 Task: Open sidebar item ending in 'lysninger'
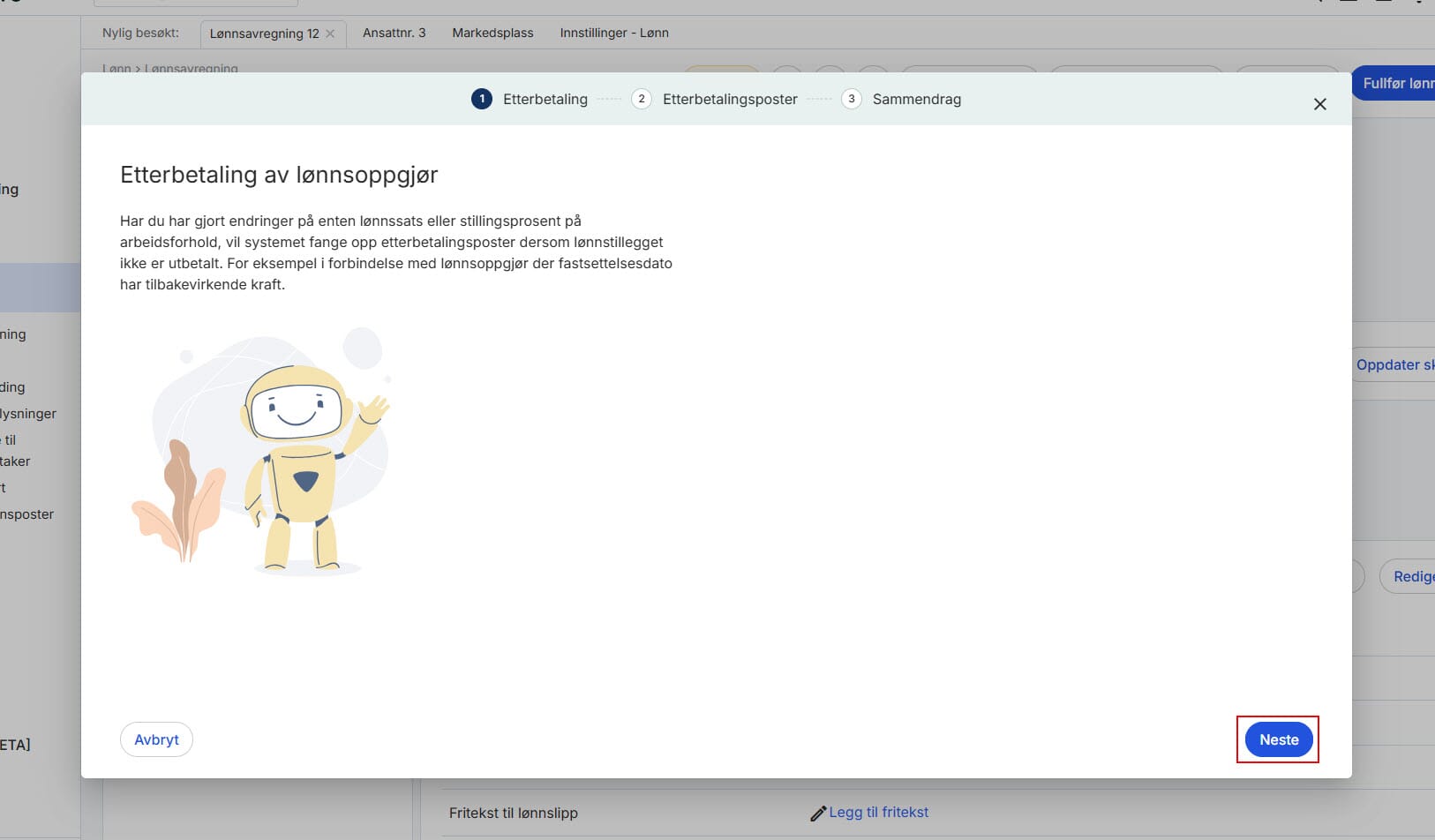[28, 413]
